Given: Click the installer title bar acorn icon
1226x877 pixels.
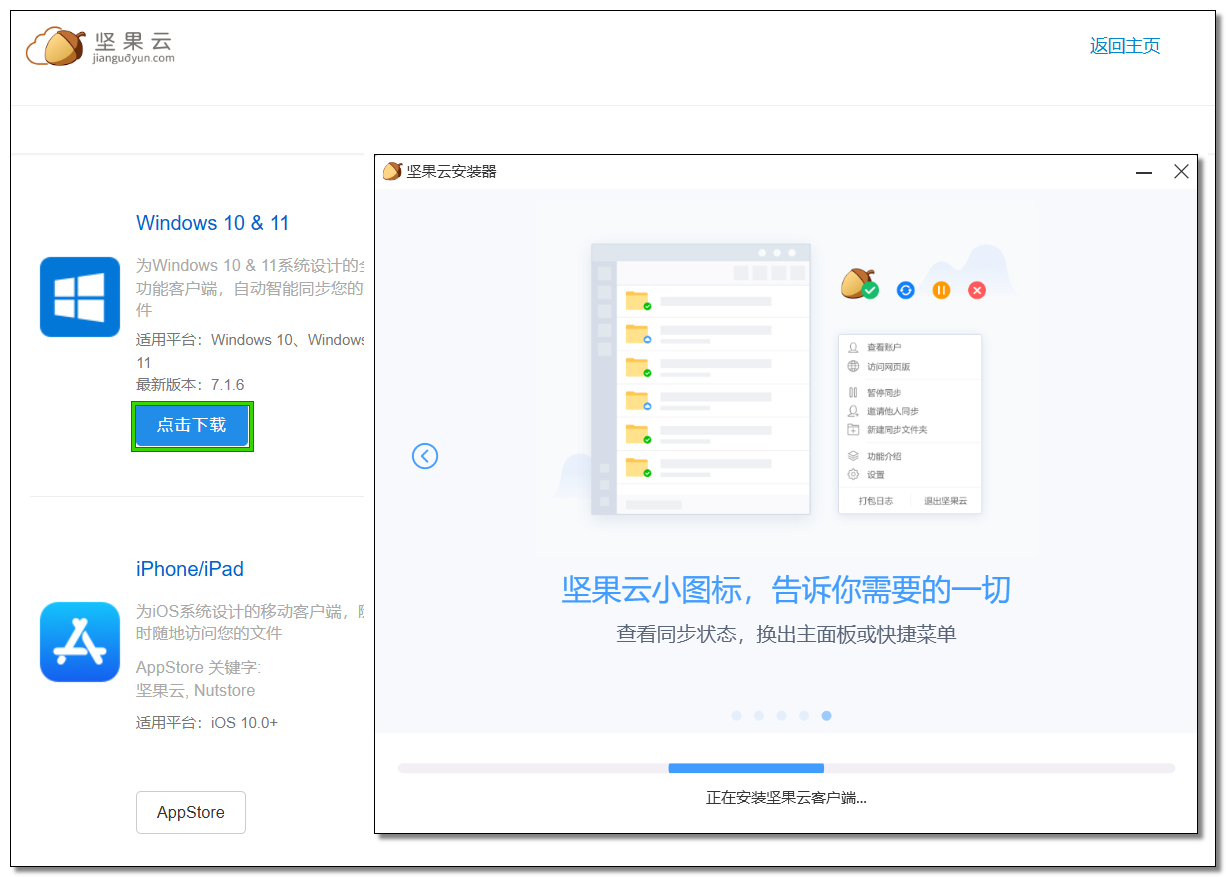Looking at the screenshot, I should coord(392,171).
